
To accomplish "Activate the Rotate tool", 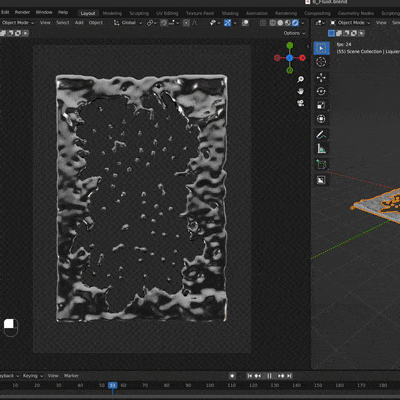I will 321,91.
